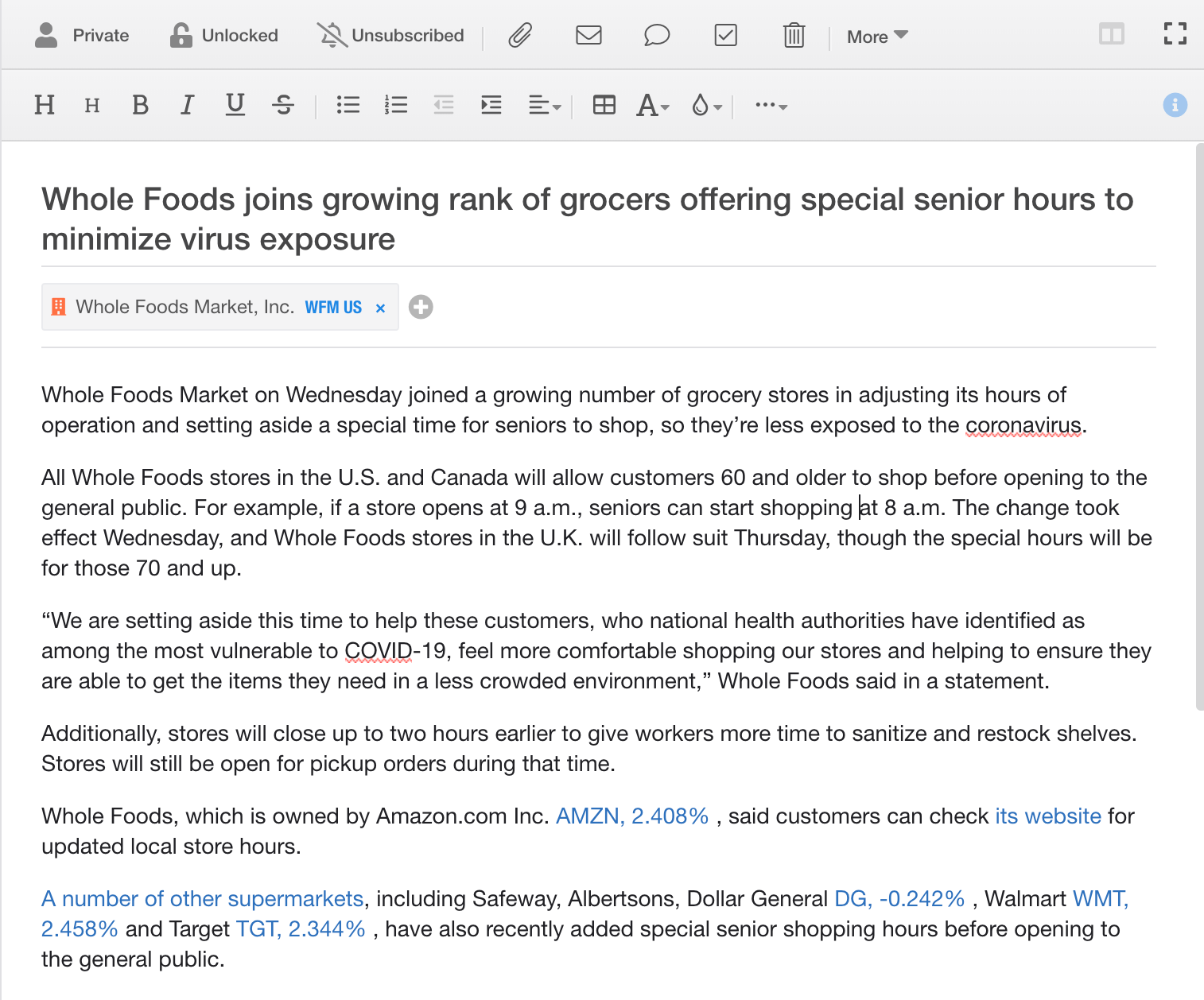Screen dimensions: 1204x1000
Task: Toggle underline formatting
Action: pos(235,105)
